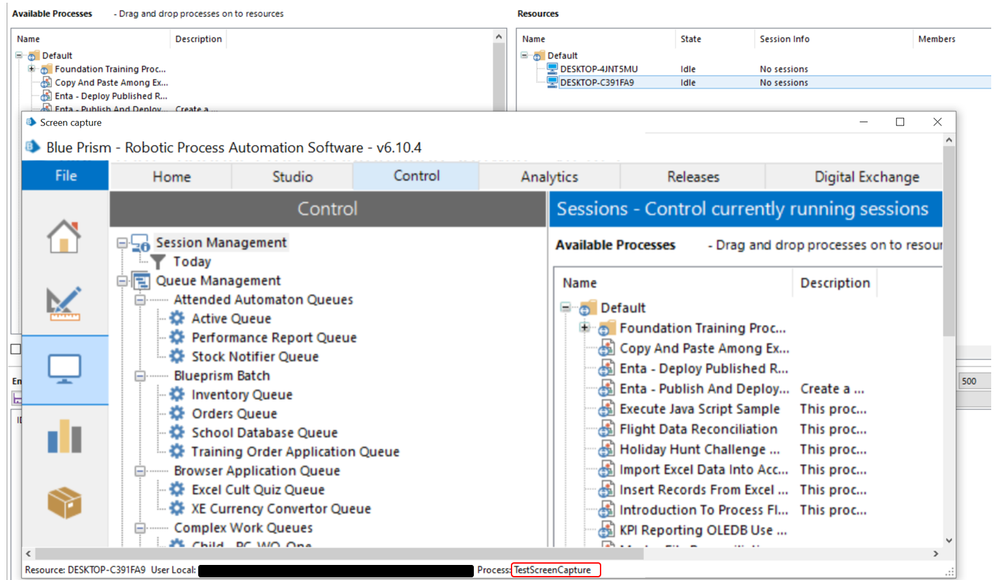This screenshot has width=999, height=580.
Task: Open the blue File menu
Action: pyautogui.click(x=65, y=176)
